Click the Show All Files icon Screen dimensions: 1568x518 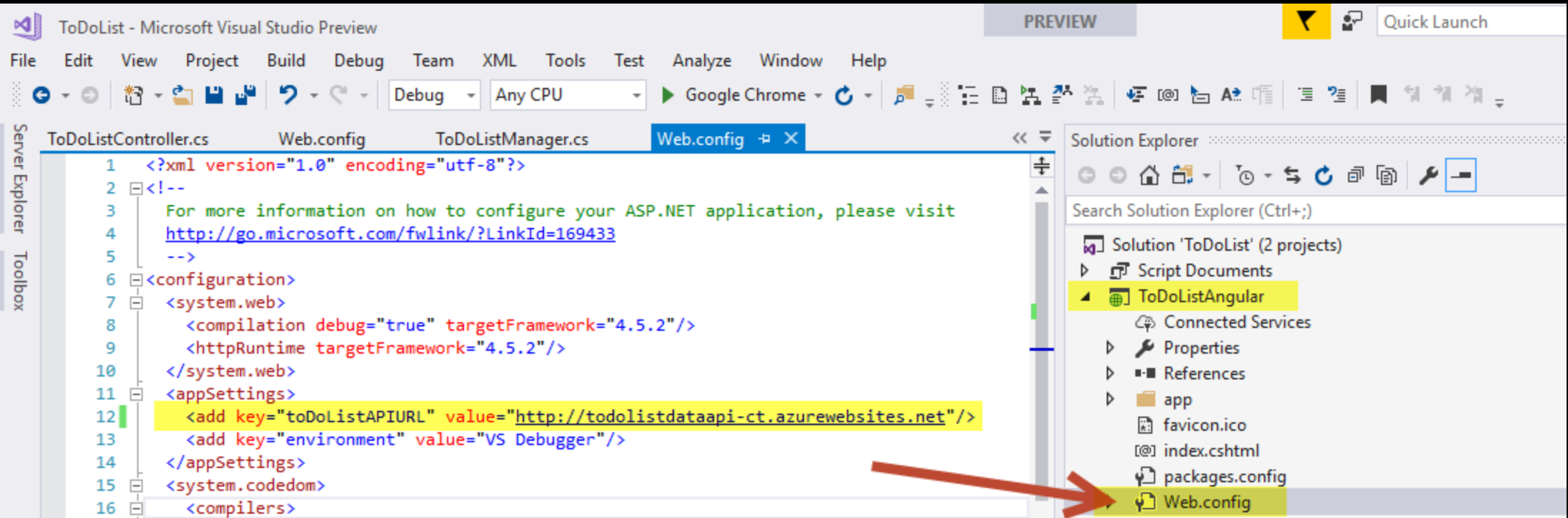(x=1387, y=175)
